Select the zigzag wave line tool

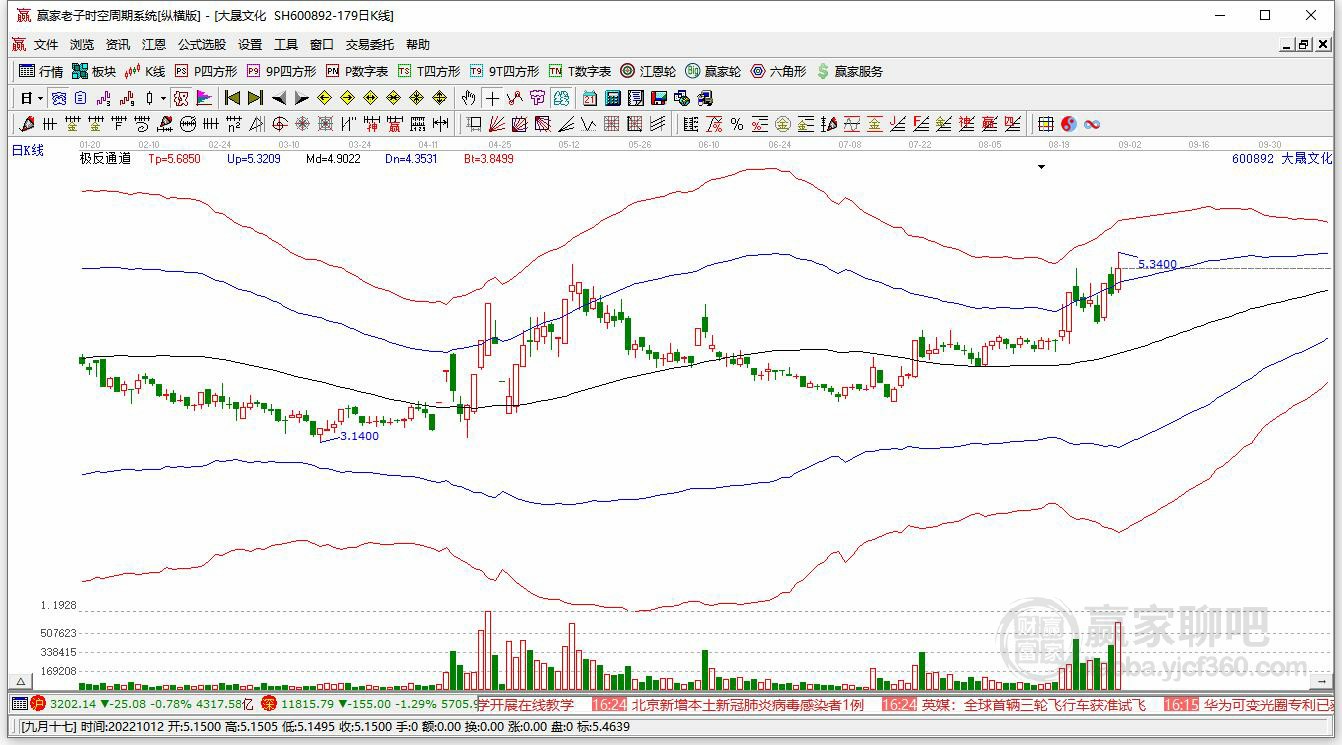pos(588,124)
